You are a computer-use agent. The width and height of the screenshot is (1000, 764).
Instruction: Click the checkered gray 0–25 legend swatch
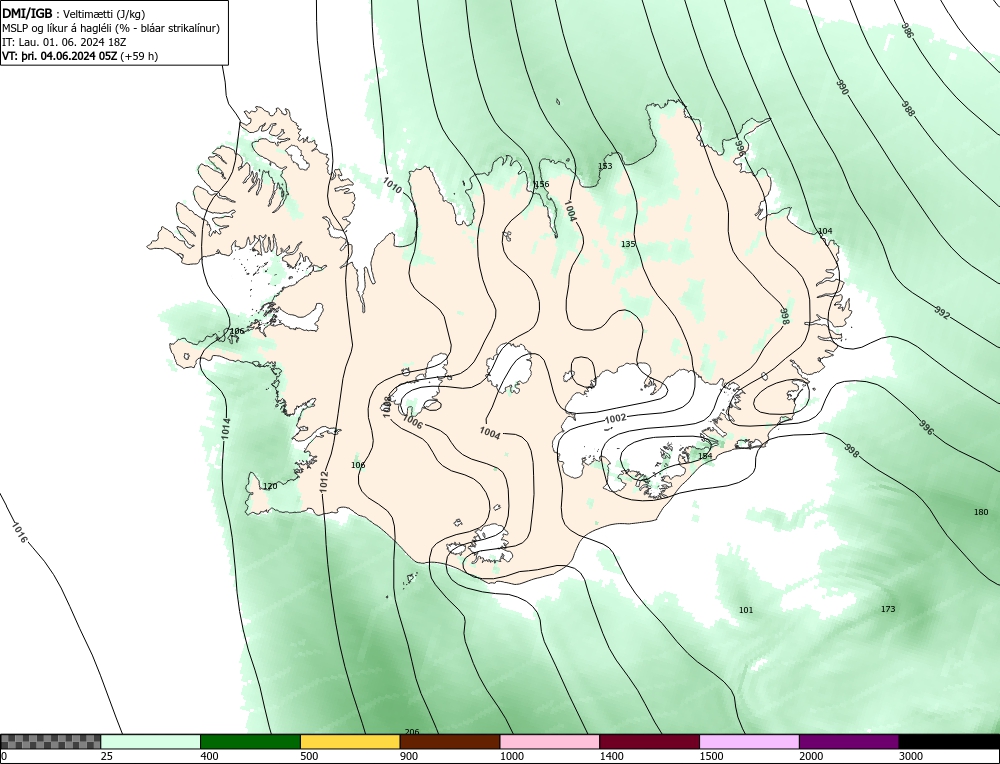(50, 742)
